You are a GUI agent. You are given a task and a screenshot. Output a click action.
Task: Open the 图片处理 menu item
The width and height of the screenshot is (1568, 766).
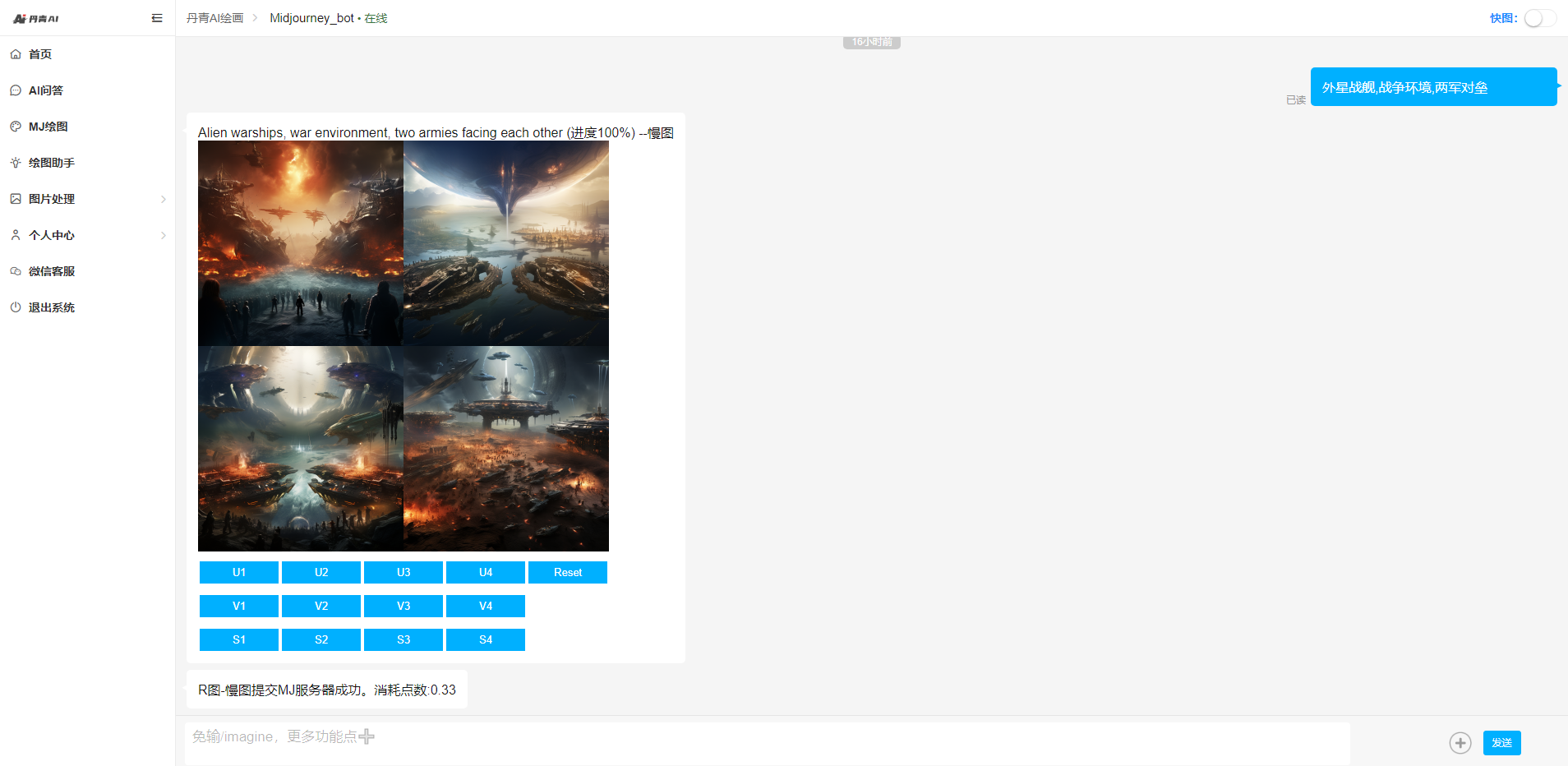(x=52, y=199)
